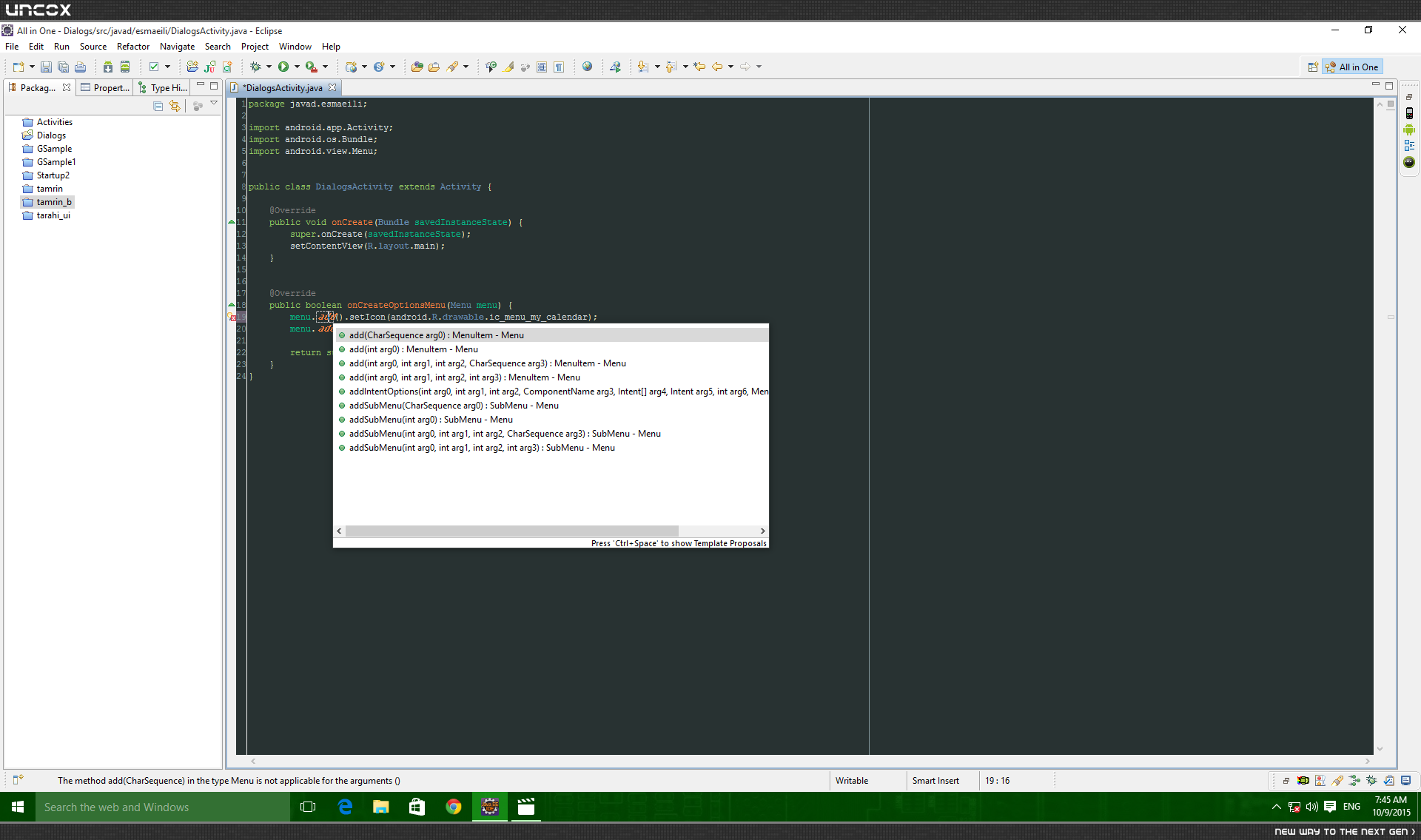Open the Refactor menu
The width and height of the screenshot is (1421, 840).
coord(133,47)
